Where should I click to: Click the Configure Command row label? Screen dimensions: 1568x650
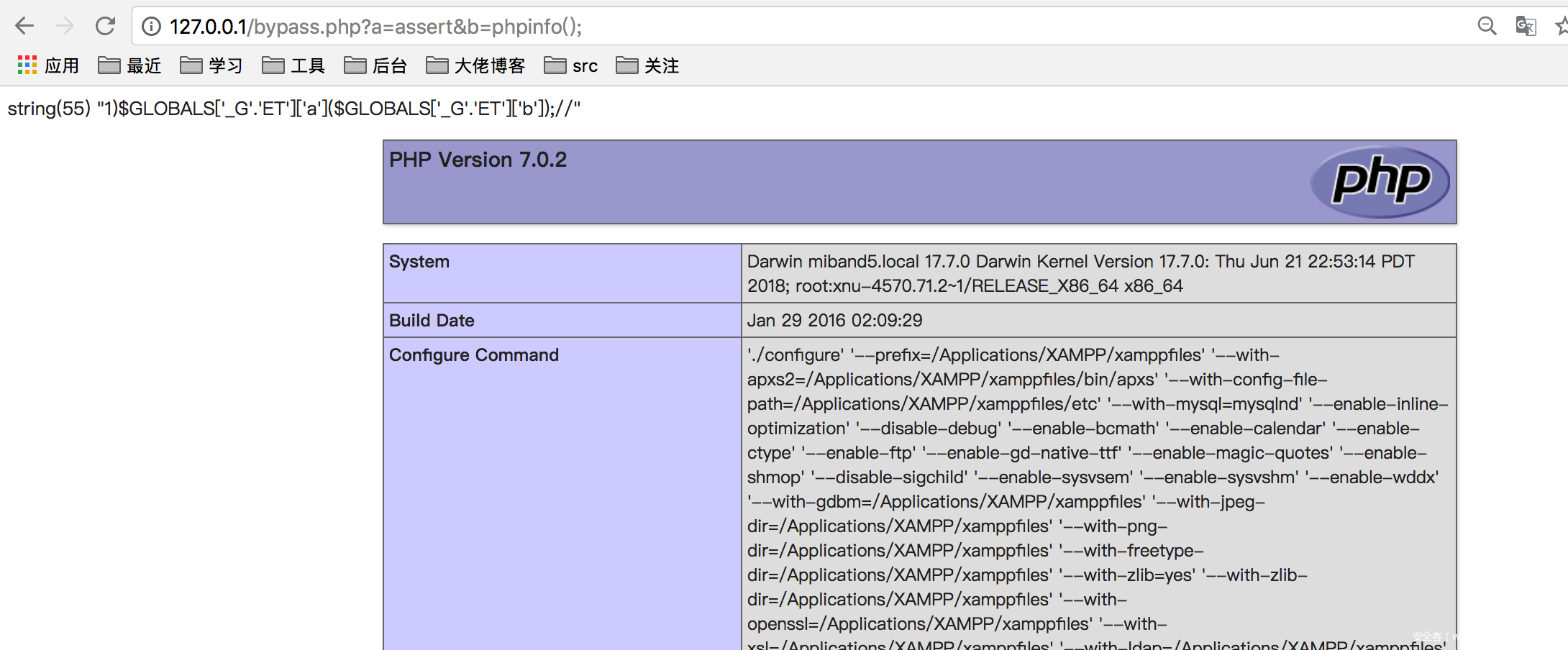click(x=473, y=355)
